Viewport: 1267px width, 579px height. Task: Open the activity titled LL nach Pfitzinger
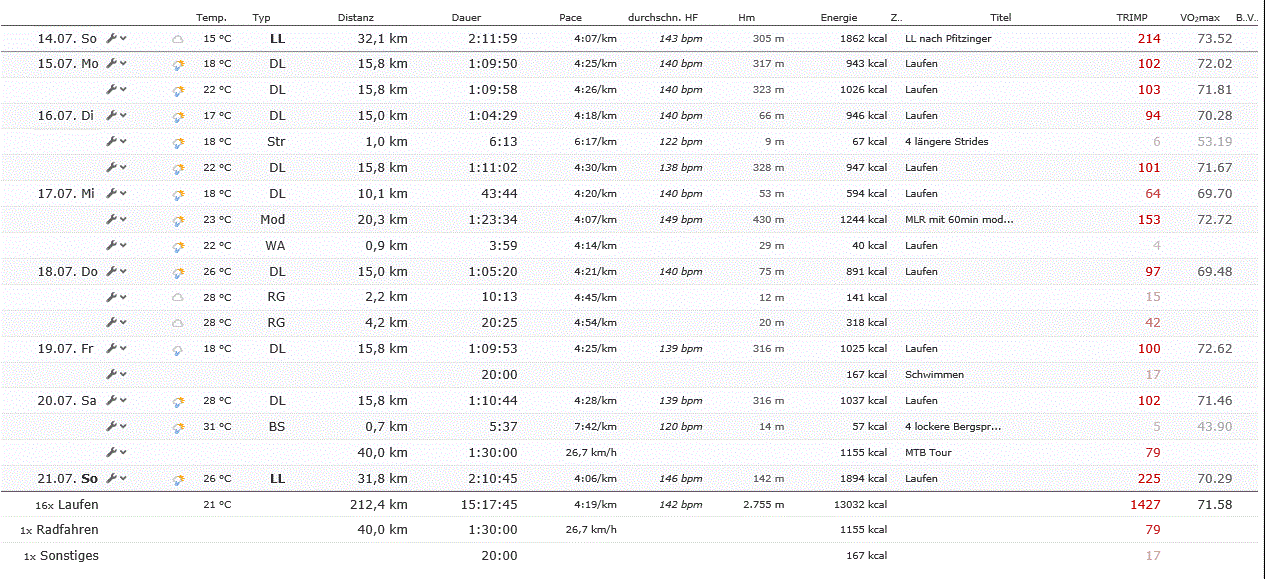[947, 38]
